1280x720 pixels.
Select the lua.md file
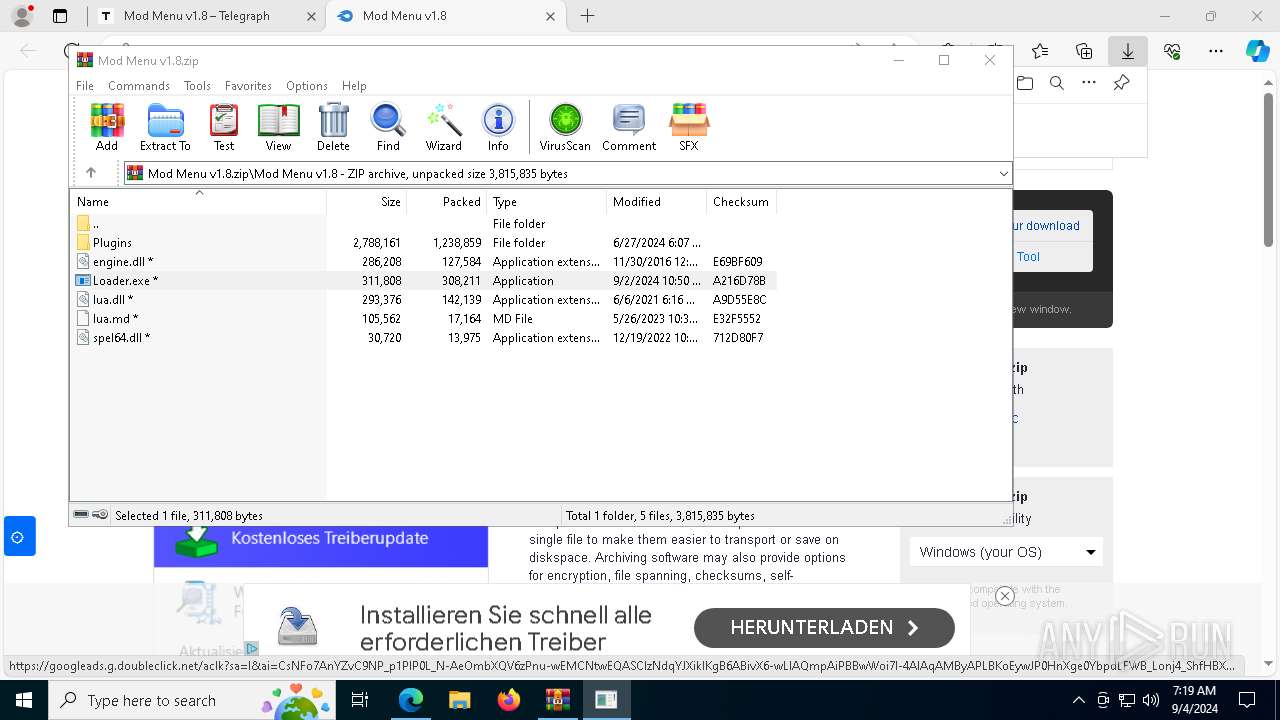tap(423, 319)
